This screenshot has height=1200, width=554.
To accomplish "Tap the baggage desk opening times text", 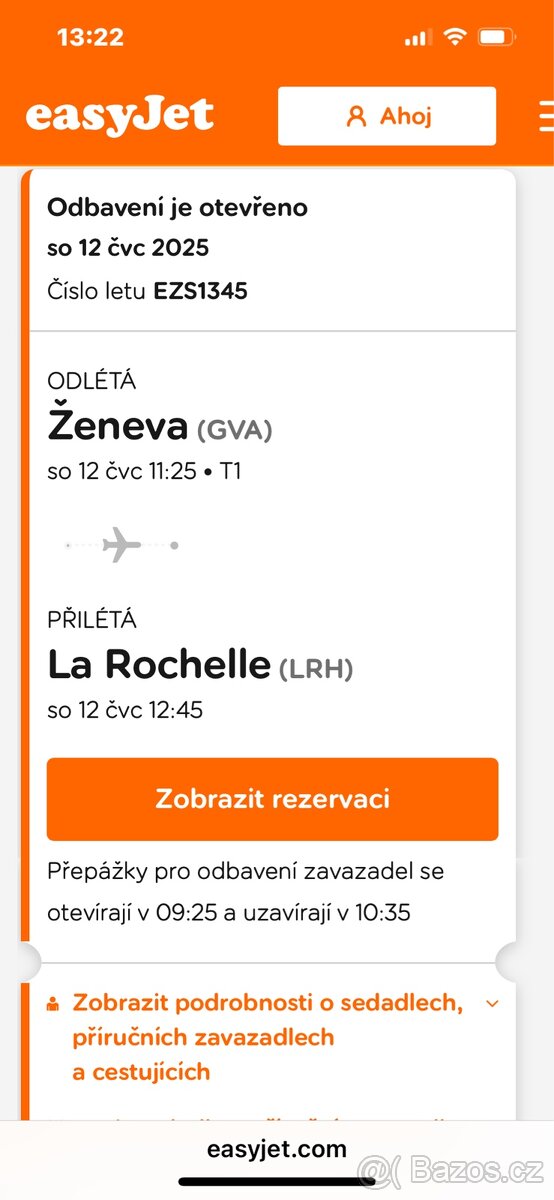I will pyautogui.click(x=246, y=892).
